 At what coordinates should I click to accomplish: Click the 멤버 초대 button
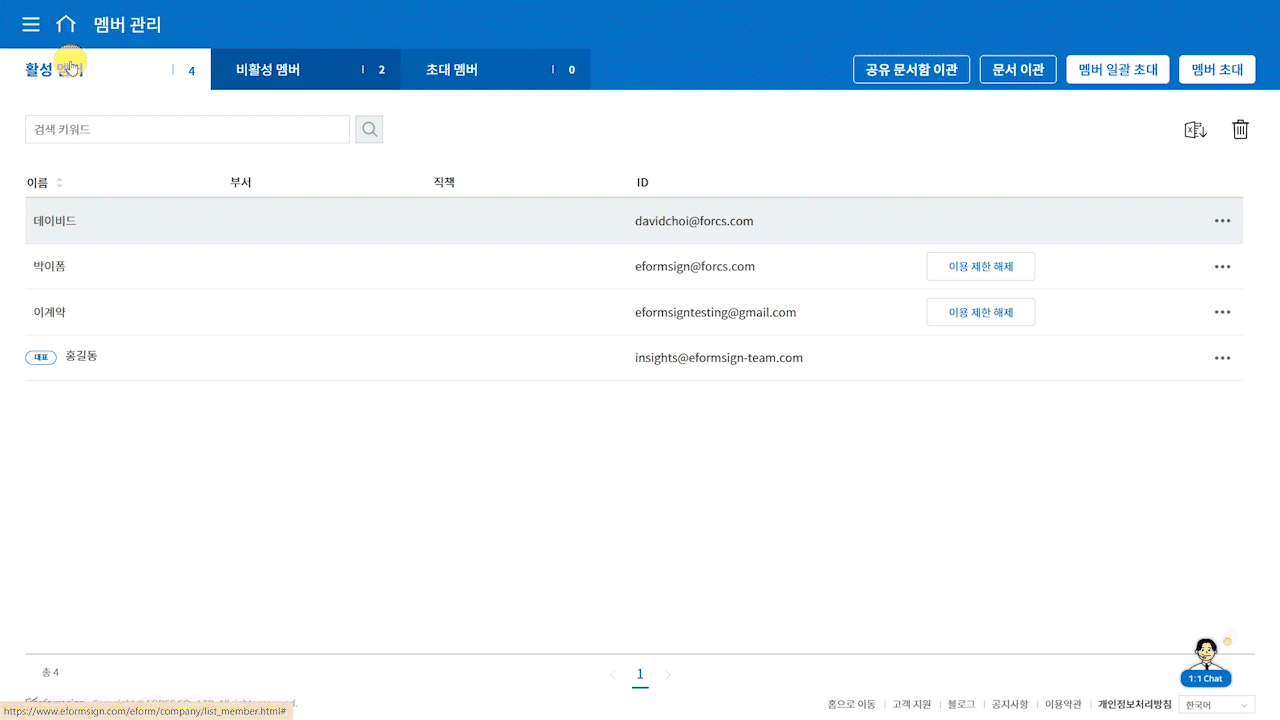point(1217,70)
